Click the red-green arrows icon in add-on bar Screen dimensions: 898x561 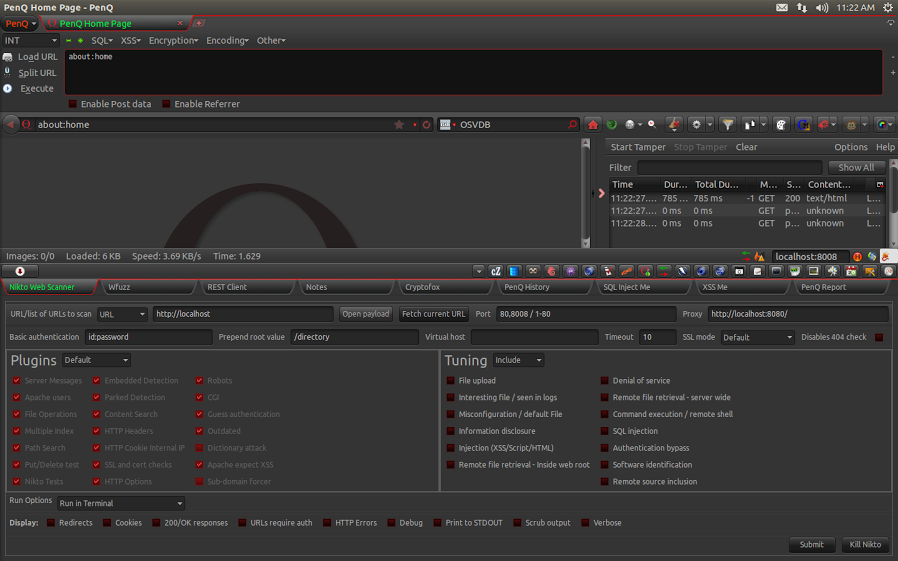[x=664, y=271]
